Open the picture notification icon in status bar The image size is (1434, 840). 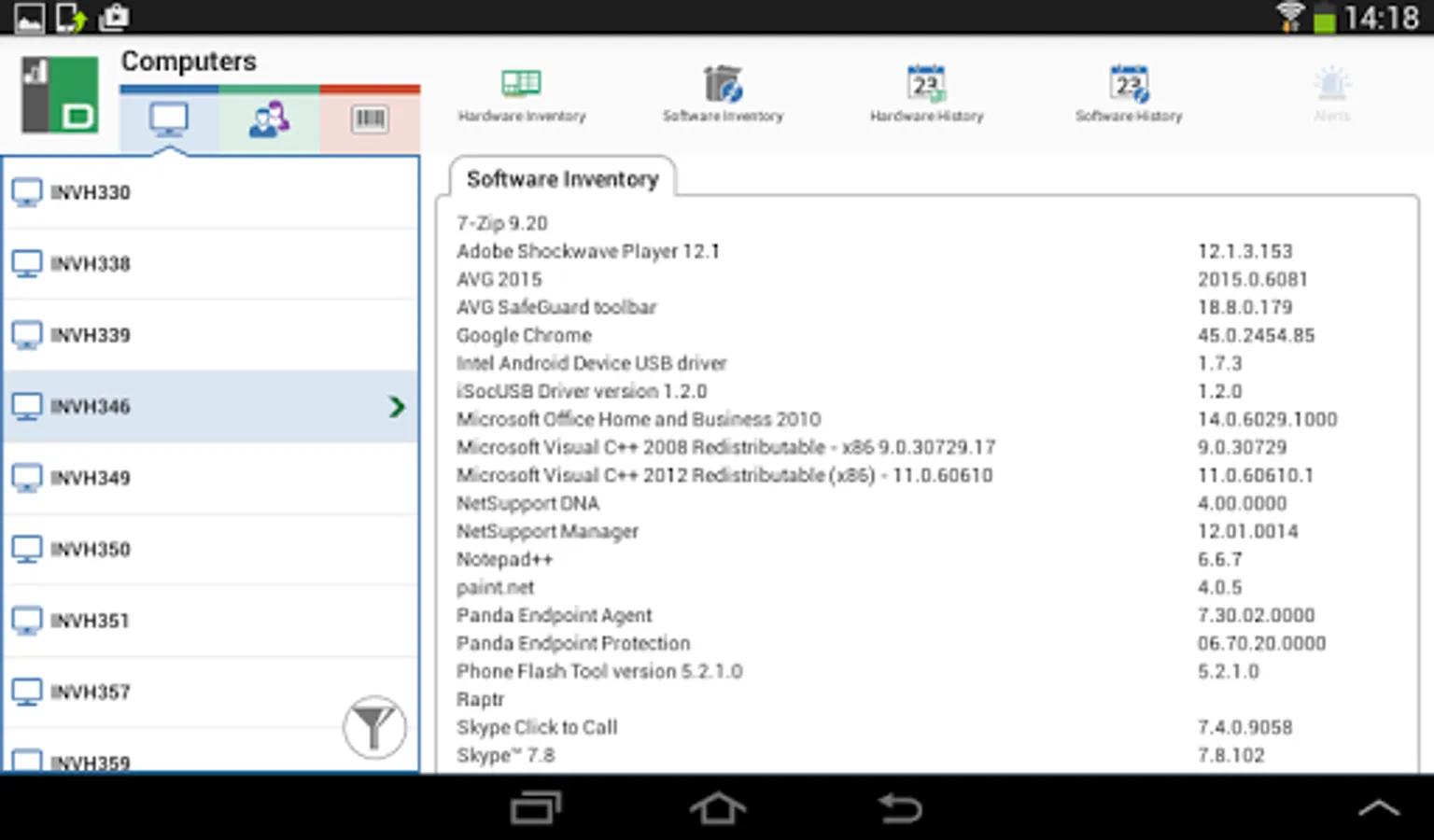29,18
